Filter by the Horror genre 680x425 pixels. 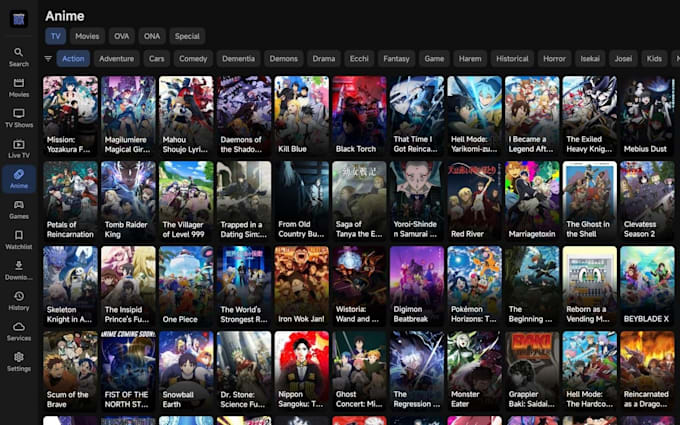pos(554,59)
